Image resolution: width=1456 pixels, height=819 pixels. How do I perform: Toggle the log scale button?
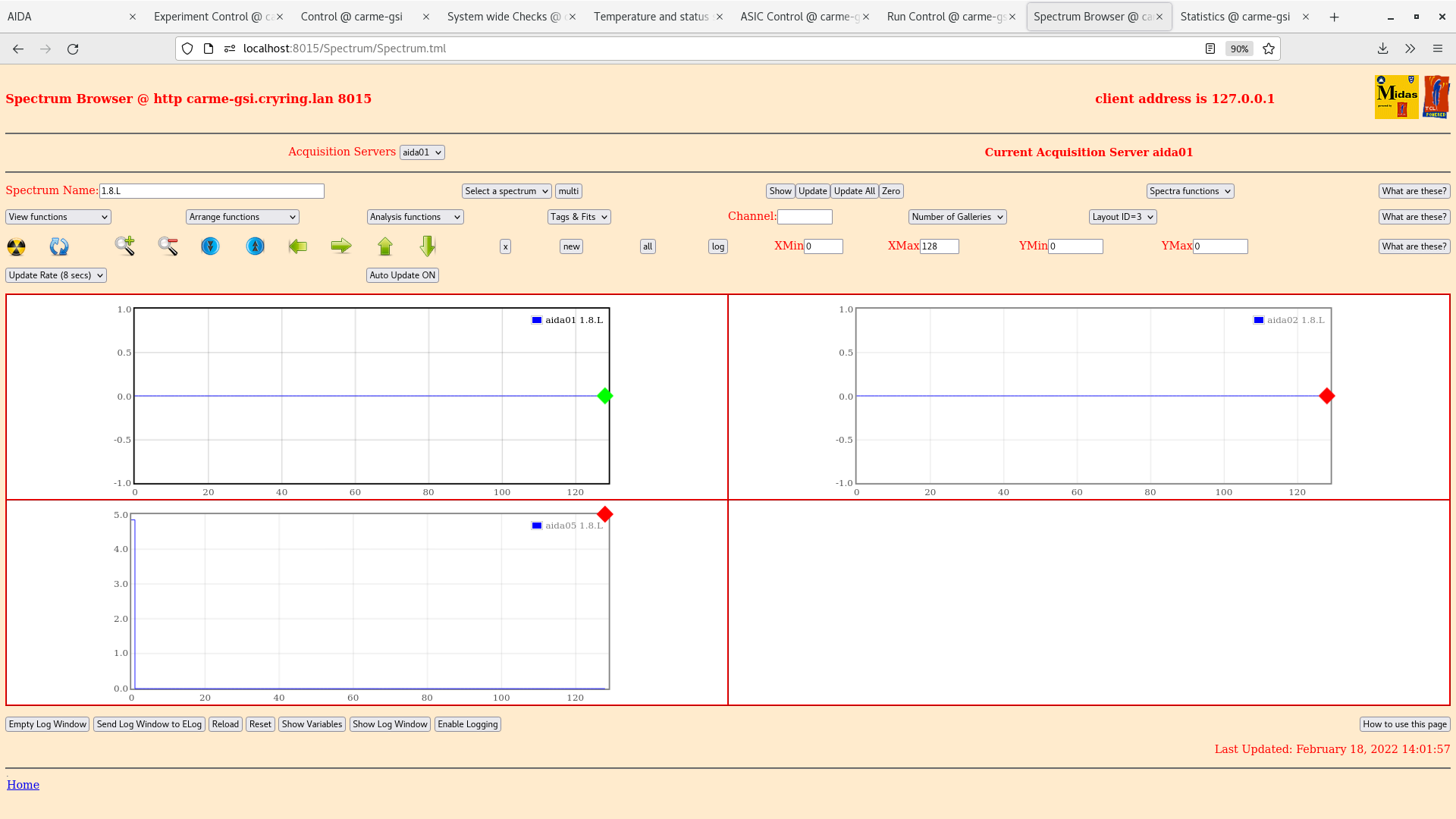(x=717, y=246)
